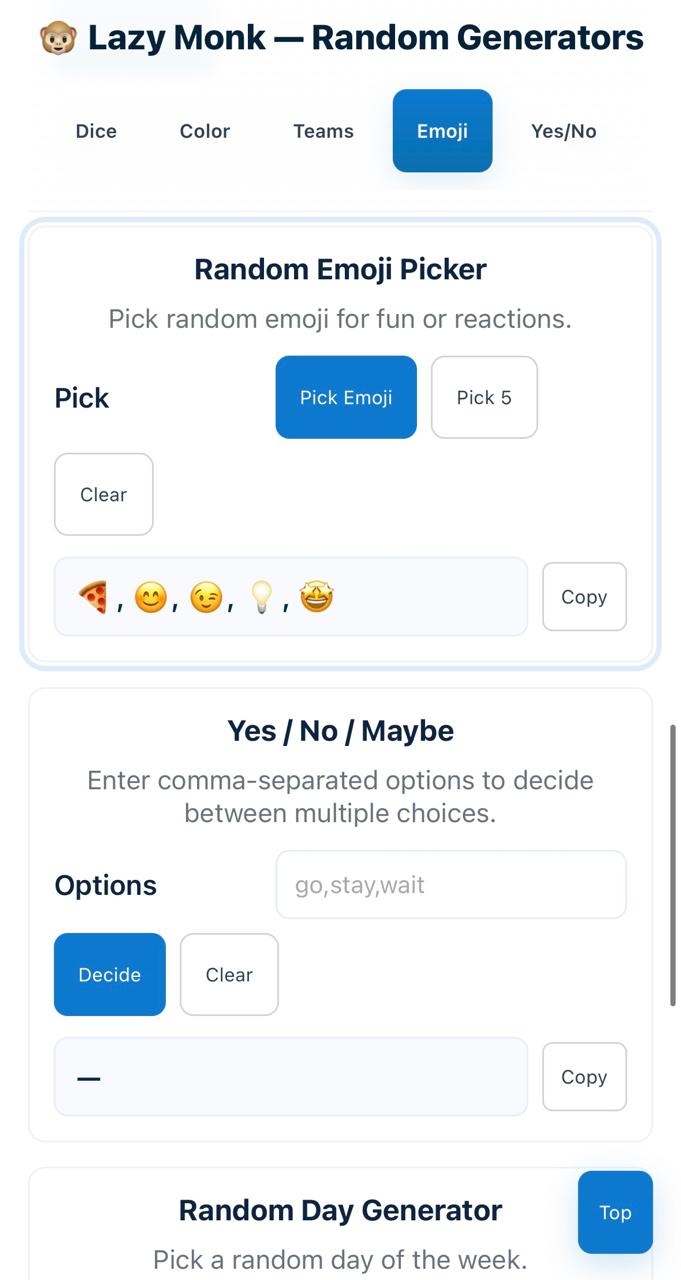Click the star-struck emoji result
This screenshot has width=681, height=1280.
316,598
